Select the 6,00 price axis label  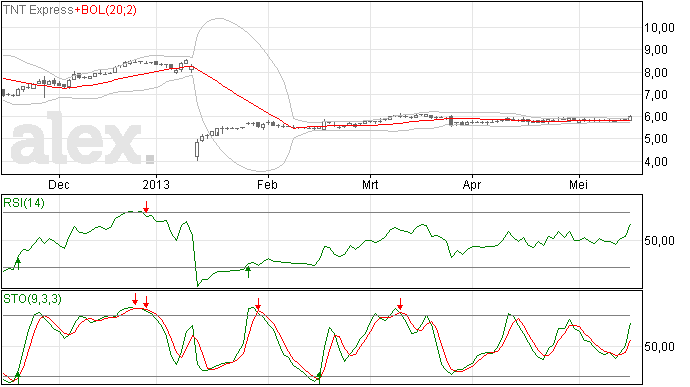pos(656,117)
